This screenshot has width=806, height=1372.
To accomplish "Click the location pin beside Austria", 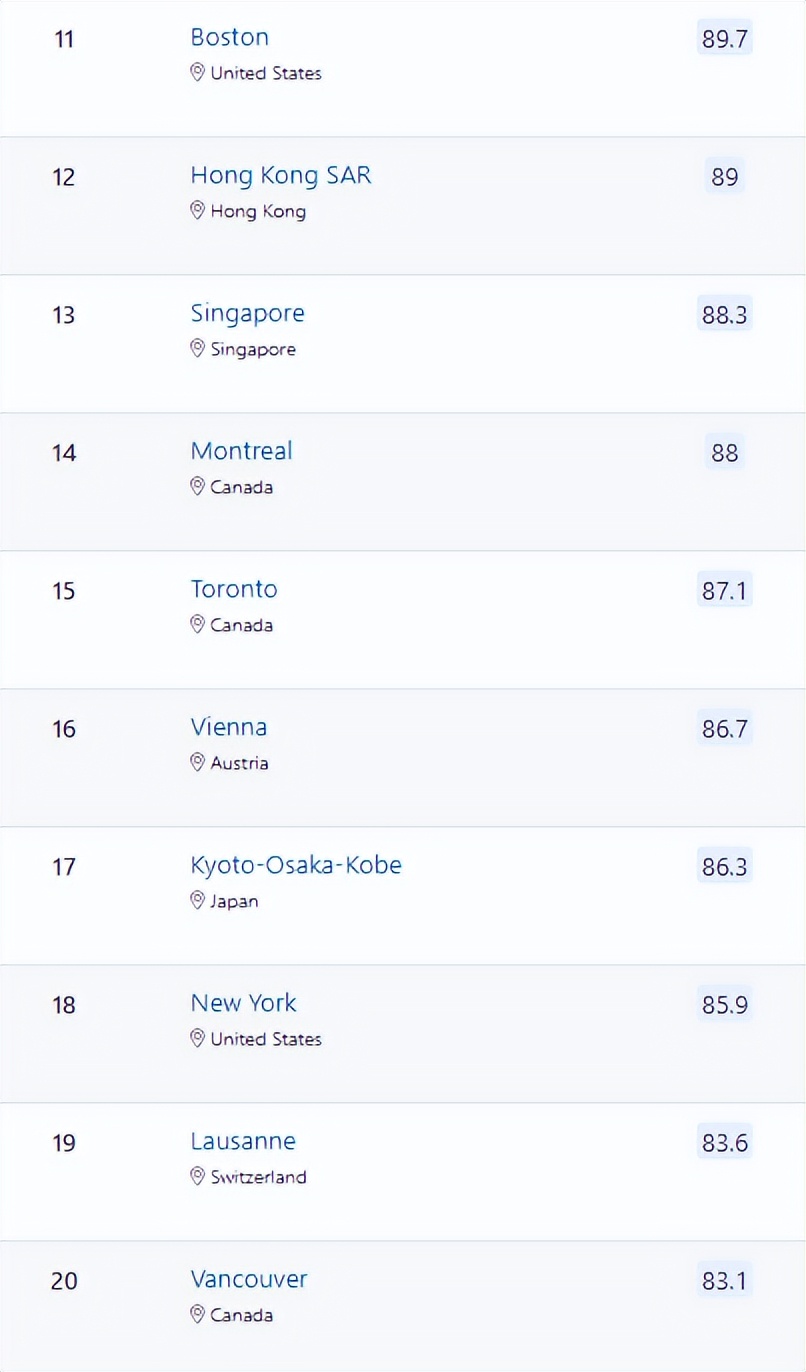I will 198,763.
